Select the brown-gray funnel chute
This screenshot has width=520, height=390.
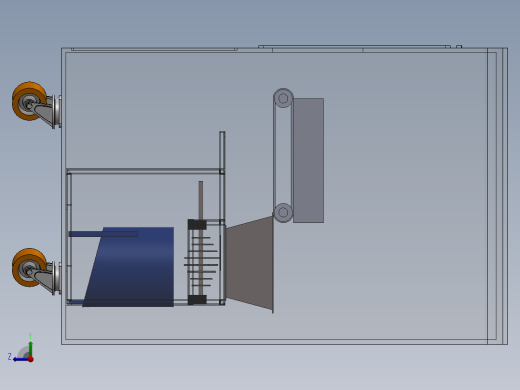click(250, 264)
